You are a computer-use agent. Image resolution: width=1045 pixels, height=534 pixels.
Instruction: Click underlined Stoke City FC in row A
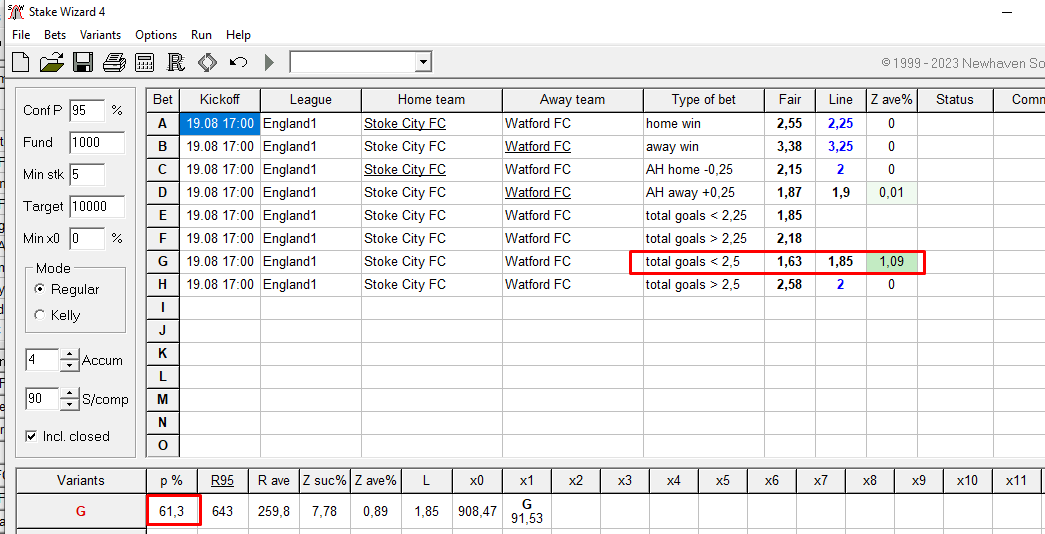(405, 123)
